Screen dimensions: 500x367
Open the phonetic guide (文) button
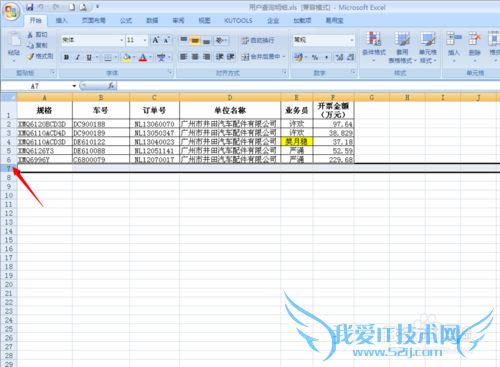161,57
